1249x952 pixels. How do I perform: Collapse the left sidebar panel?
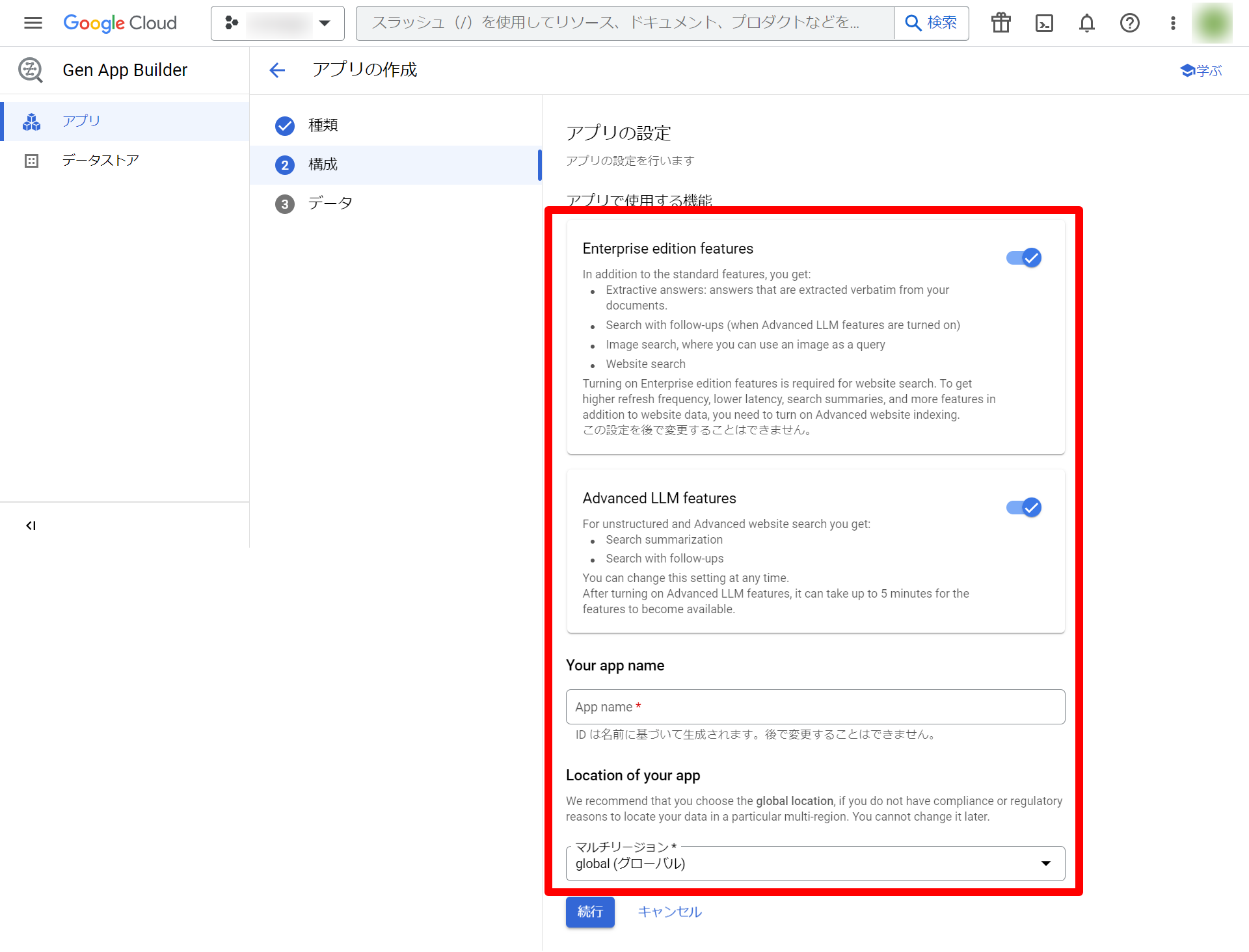click(x=31, y=525)
